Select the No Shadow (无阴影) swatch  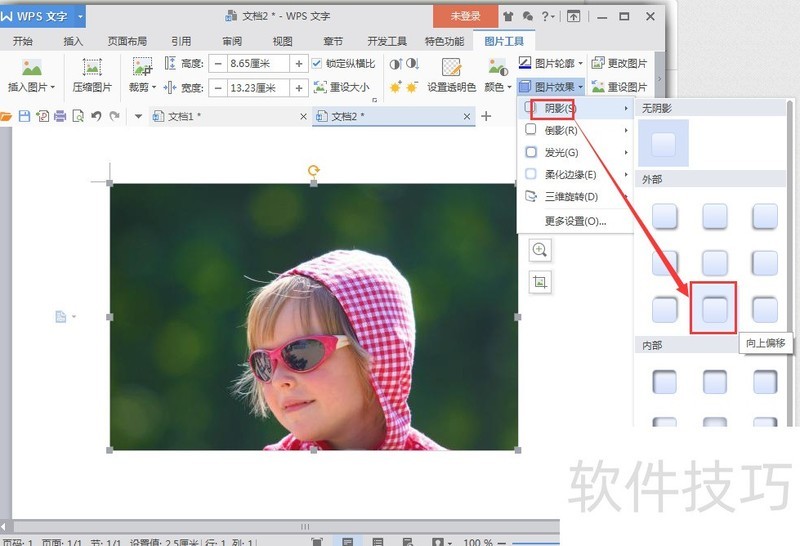[664, 144]
